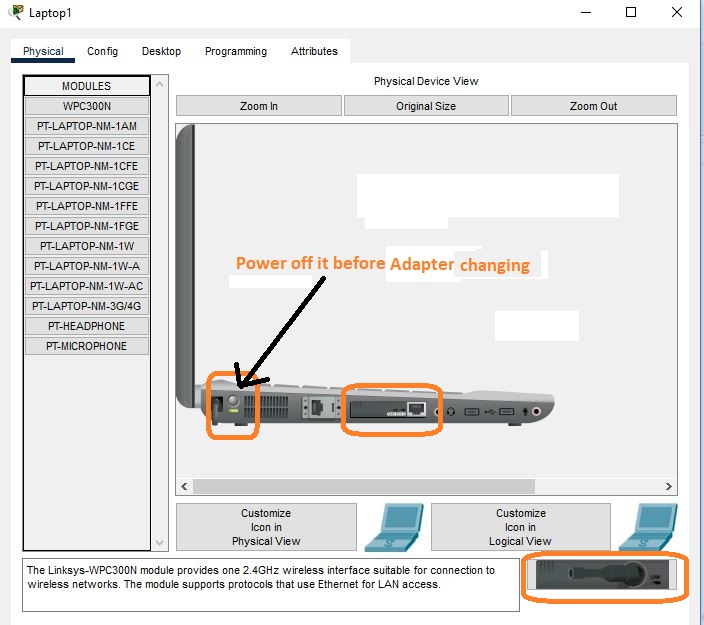Select the PT-LAPTOP-NM-1AM module
This screenshot has width=704, height=625.
pyautogui.click(x=87, y=126)
